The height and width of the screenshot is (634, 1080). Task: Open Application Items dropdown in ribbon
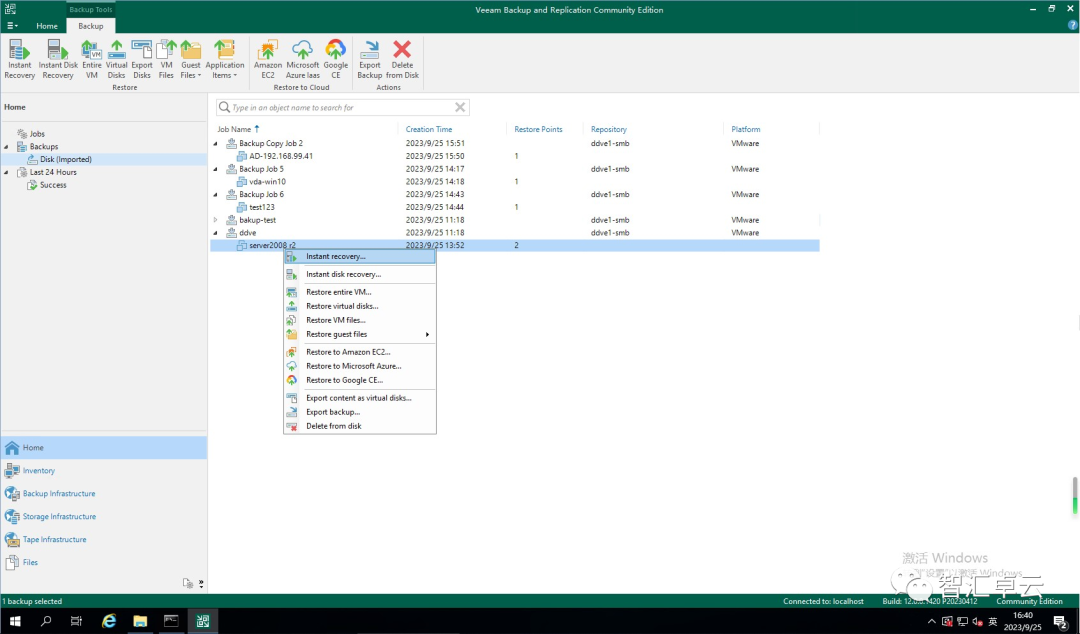point(225,59)
